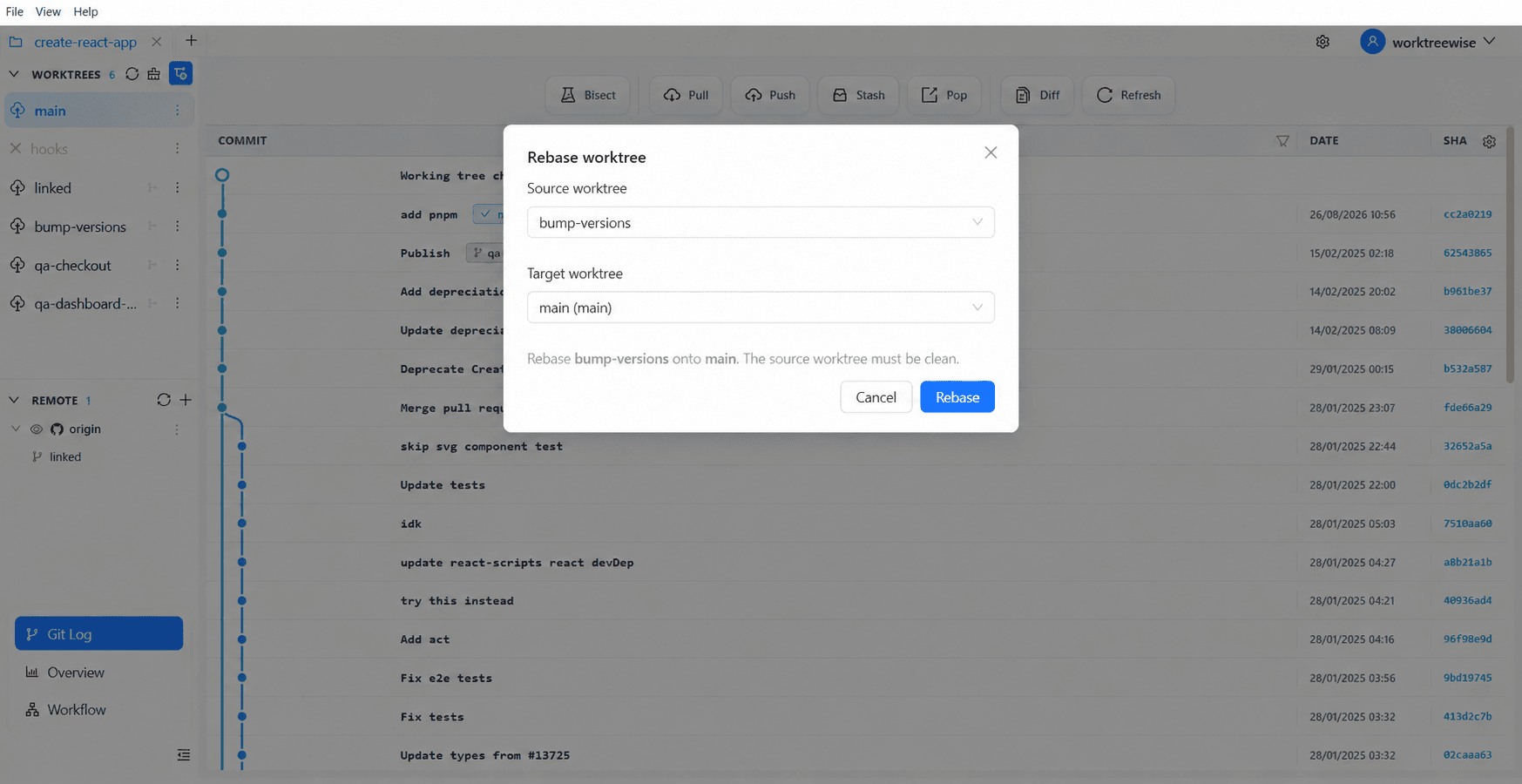Viewport: 1522px width, 784px height.
Task: Click the commit log vertical scrollbar
Action: point(1510,254)
